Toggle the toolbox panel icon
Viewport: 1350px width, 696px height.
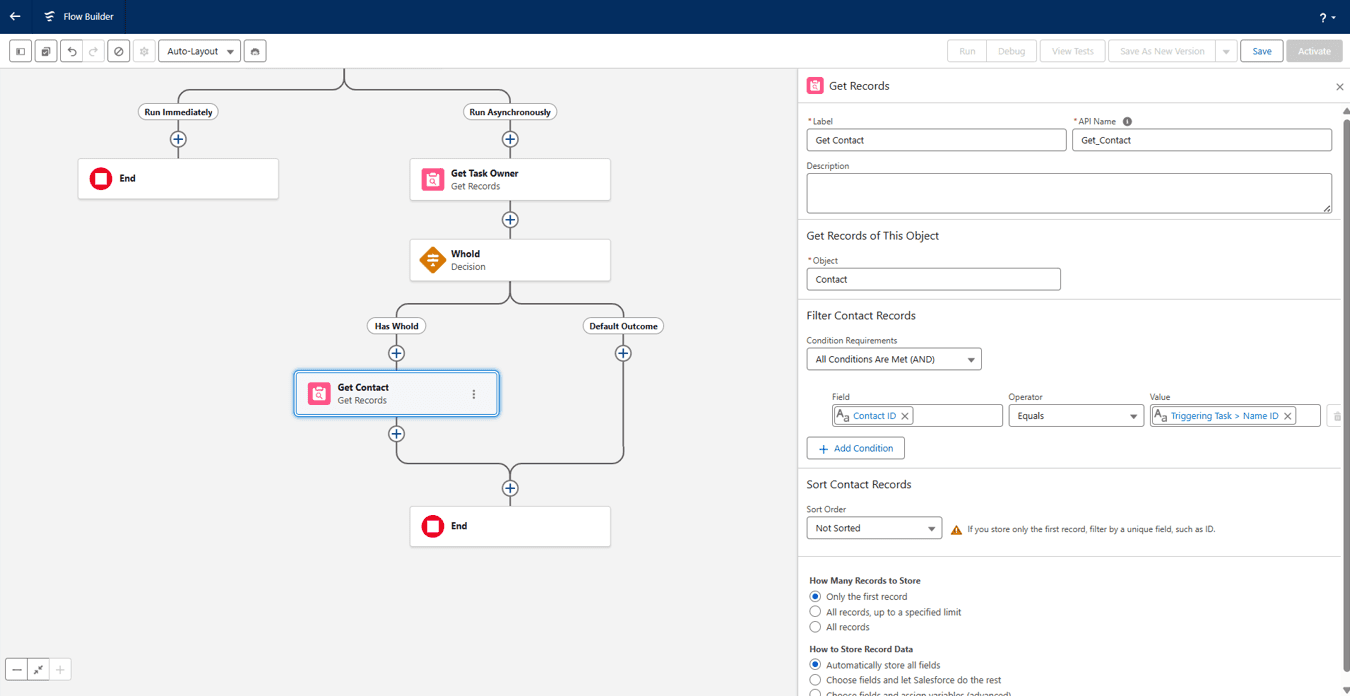(20, 51)
